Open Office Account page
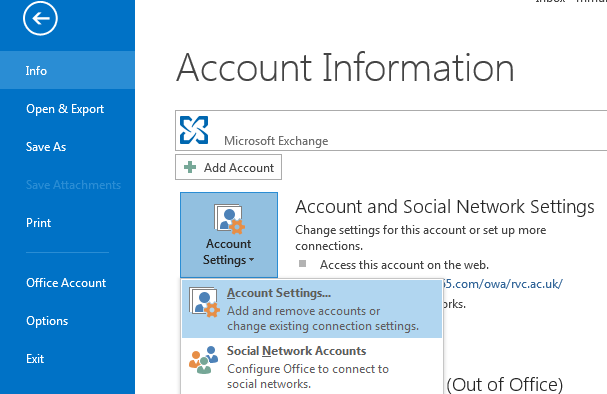 click(x=67, y=283)
